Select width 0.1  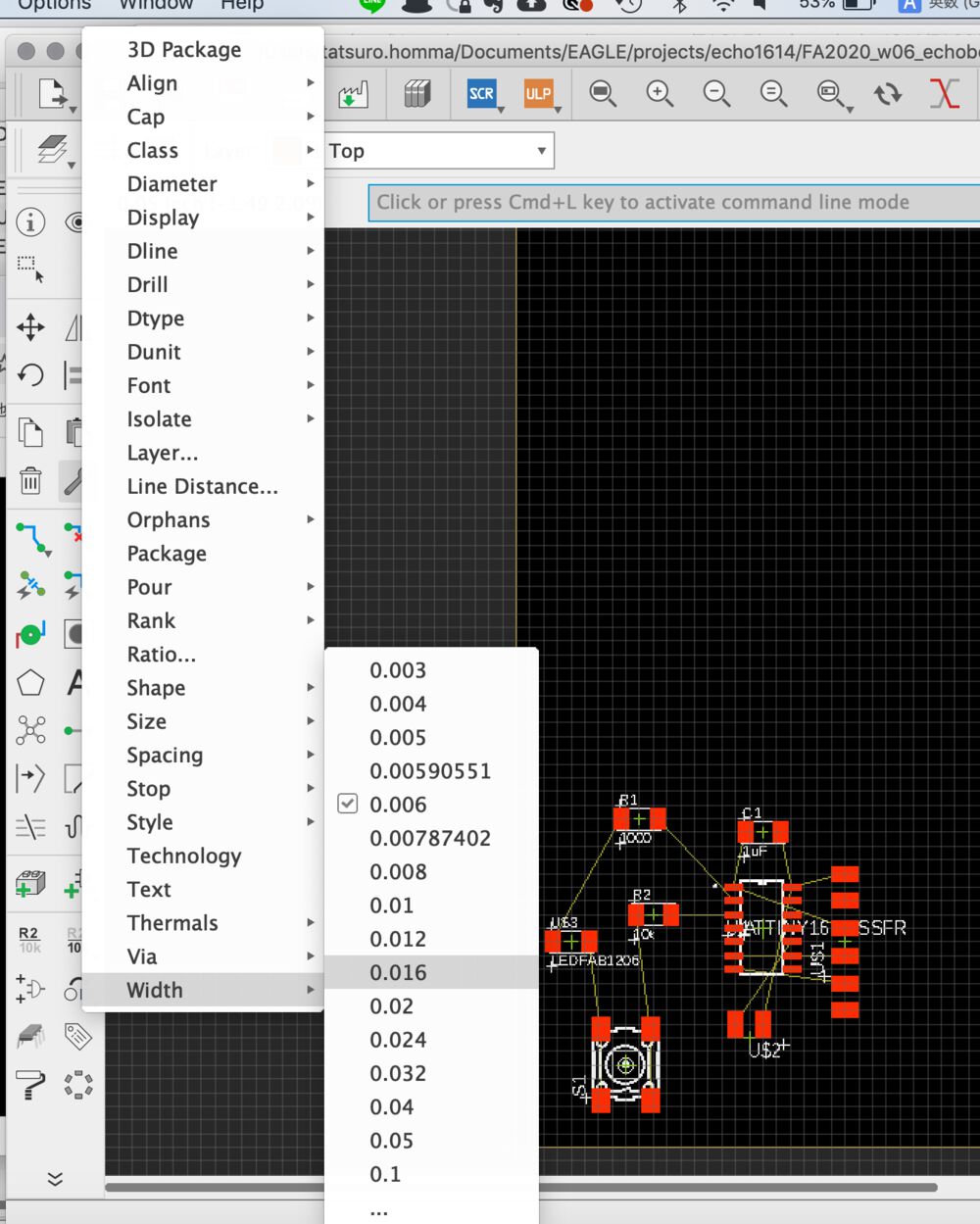[x=431, y=1174]
